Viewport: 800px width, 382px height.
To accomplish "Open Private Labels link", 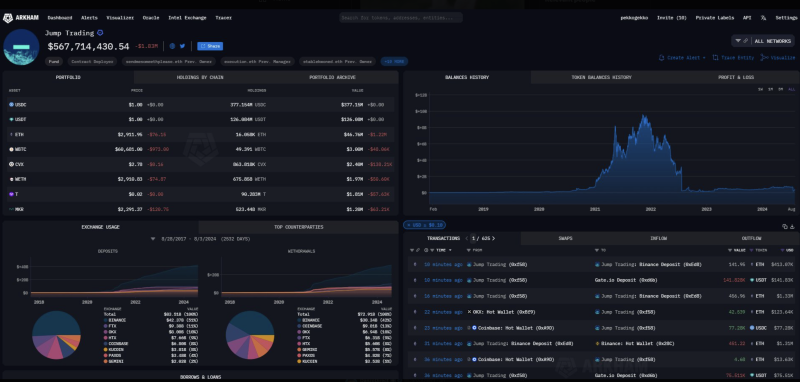I will tap(715, 18).
